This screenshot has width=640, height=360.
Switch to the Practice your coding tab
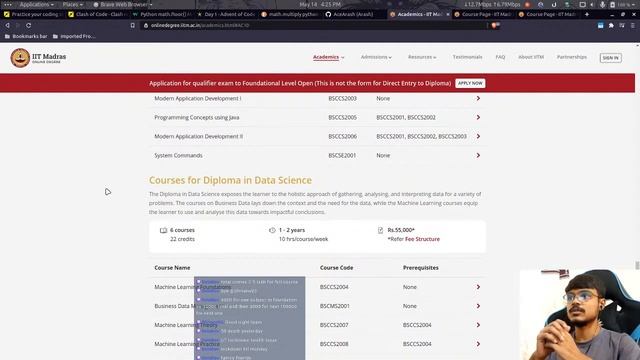[33, 14]
